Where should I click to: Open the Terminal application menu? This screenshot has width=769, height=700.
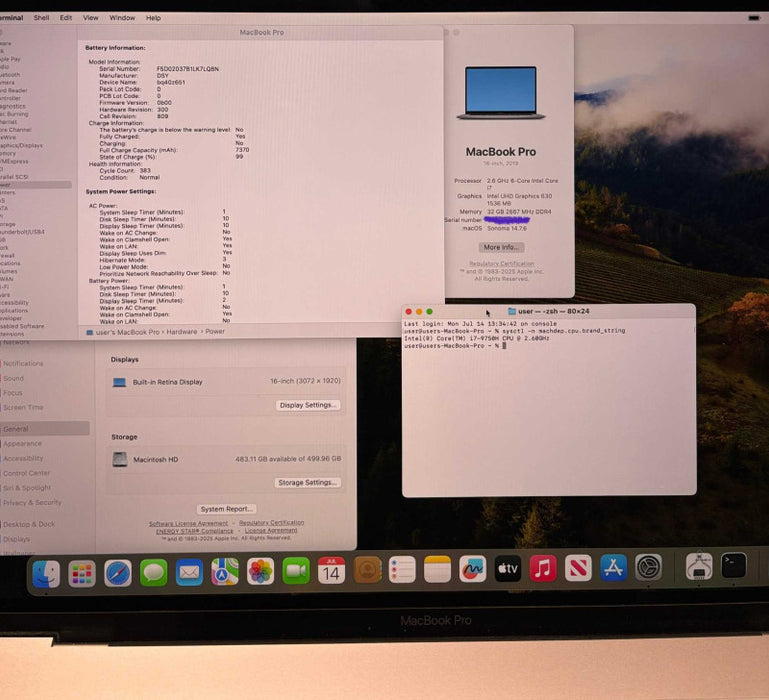coord(11,18)
